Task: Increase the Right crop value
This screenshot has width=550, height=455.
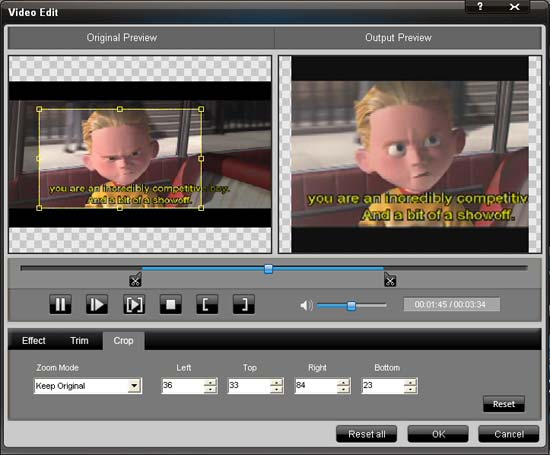Action: click(343, 382)
